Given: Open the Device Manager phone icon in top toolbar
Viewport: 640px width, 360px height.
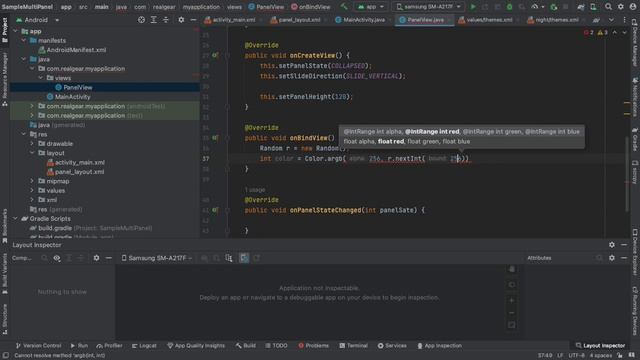Looking at the screenshot, I should click(x=593, y=7).
